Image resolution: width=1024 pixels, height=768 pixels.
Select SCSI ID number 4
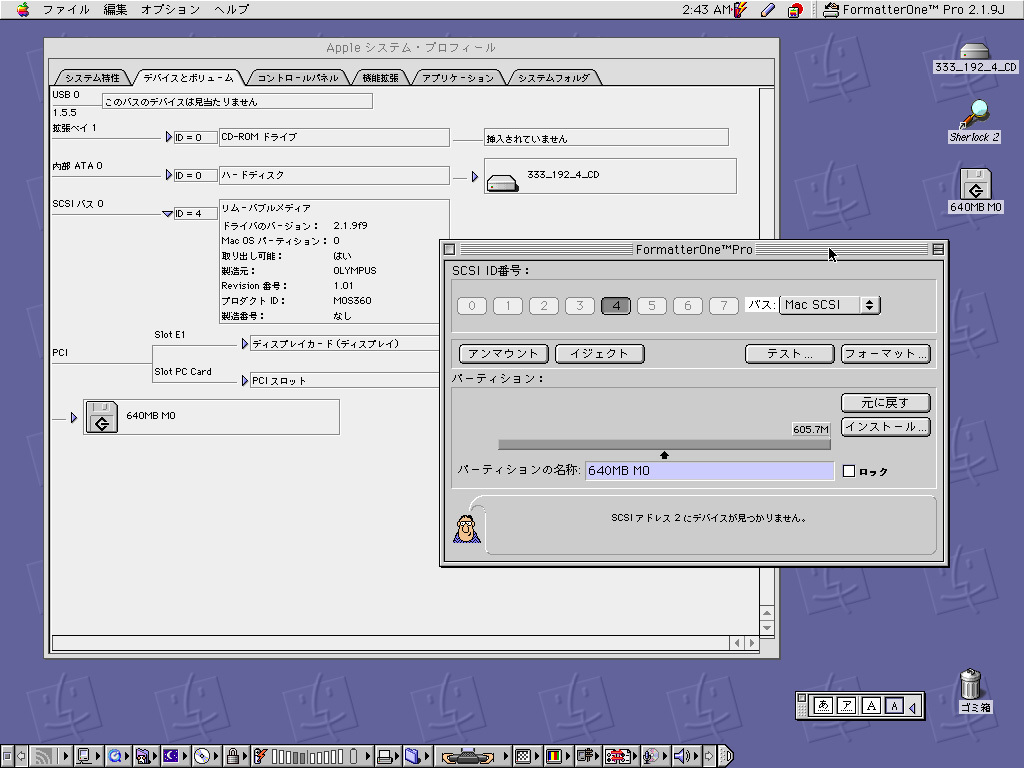tap(615, 306)
